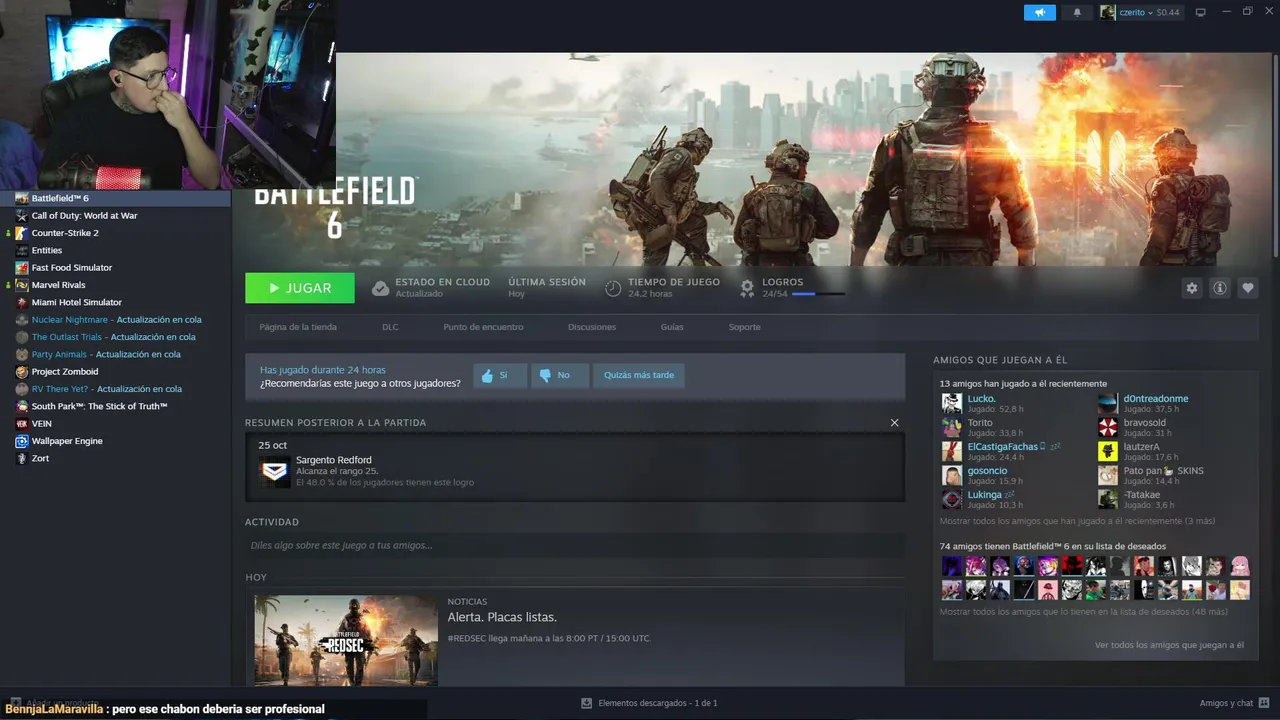The image size is (1280, 720).
Task: Click the achievements gear icon
Action: [x=747, y=288]
